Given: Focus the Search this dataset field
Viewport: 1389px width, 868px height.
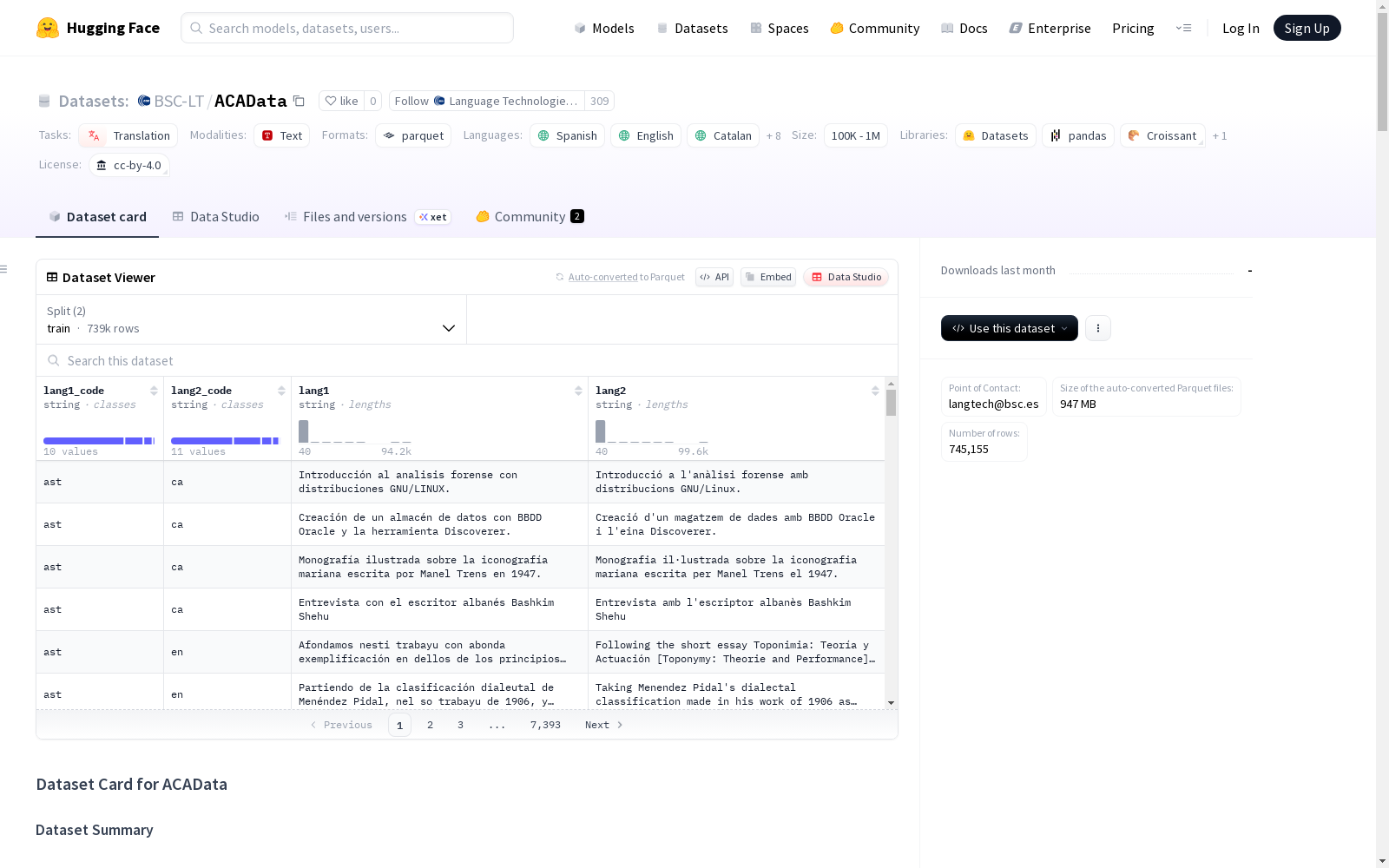Looking at the screenshot, I should point(467,360).
